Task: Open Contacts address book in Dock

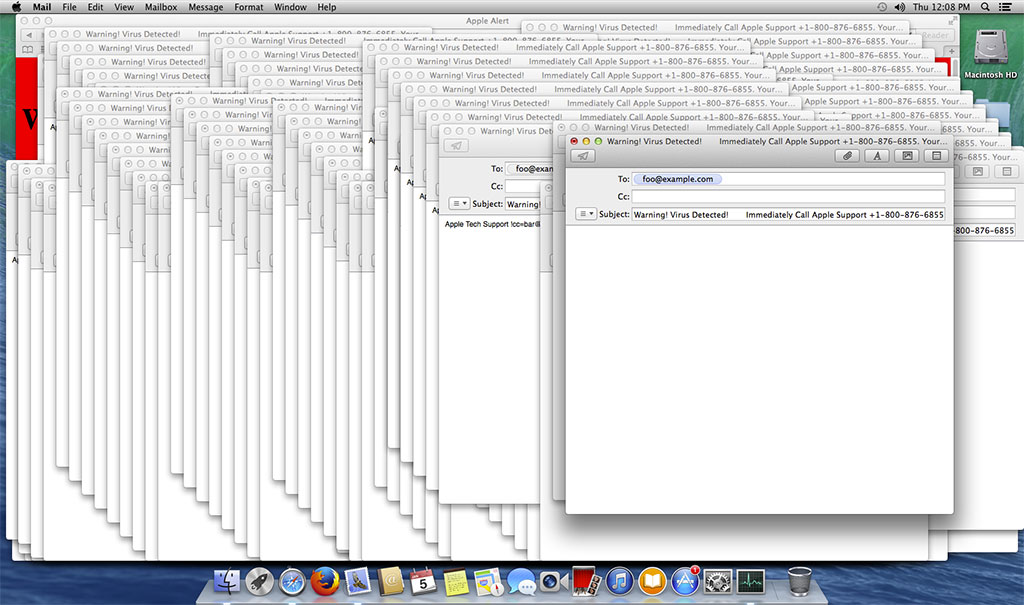Action: (x=391, y=581)
